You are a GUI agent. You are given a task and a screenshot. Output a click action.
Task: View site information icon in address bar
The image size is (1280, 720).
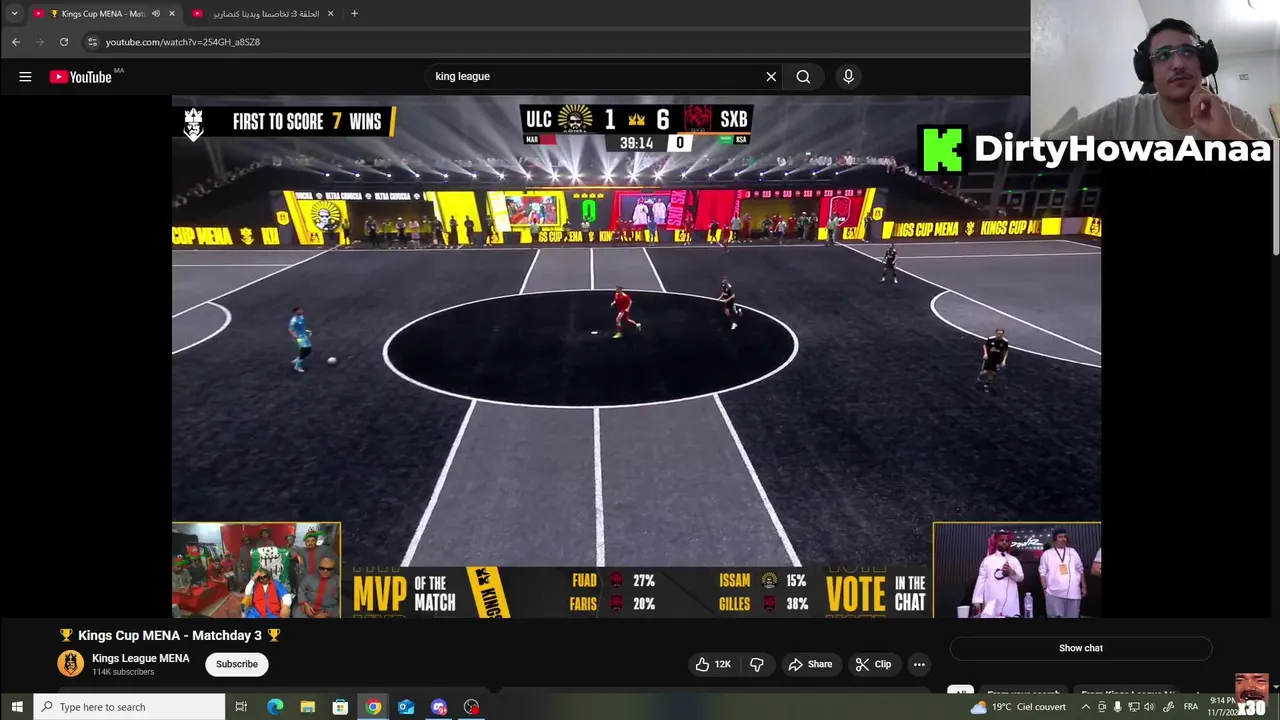tap(93, 42)
